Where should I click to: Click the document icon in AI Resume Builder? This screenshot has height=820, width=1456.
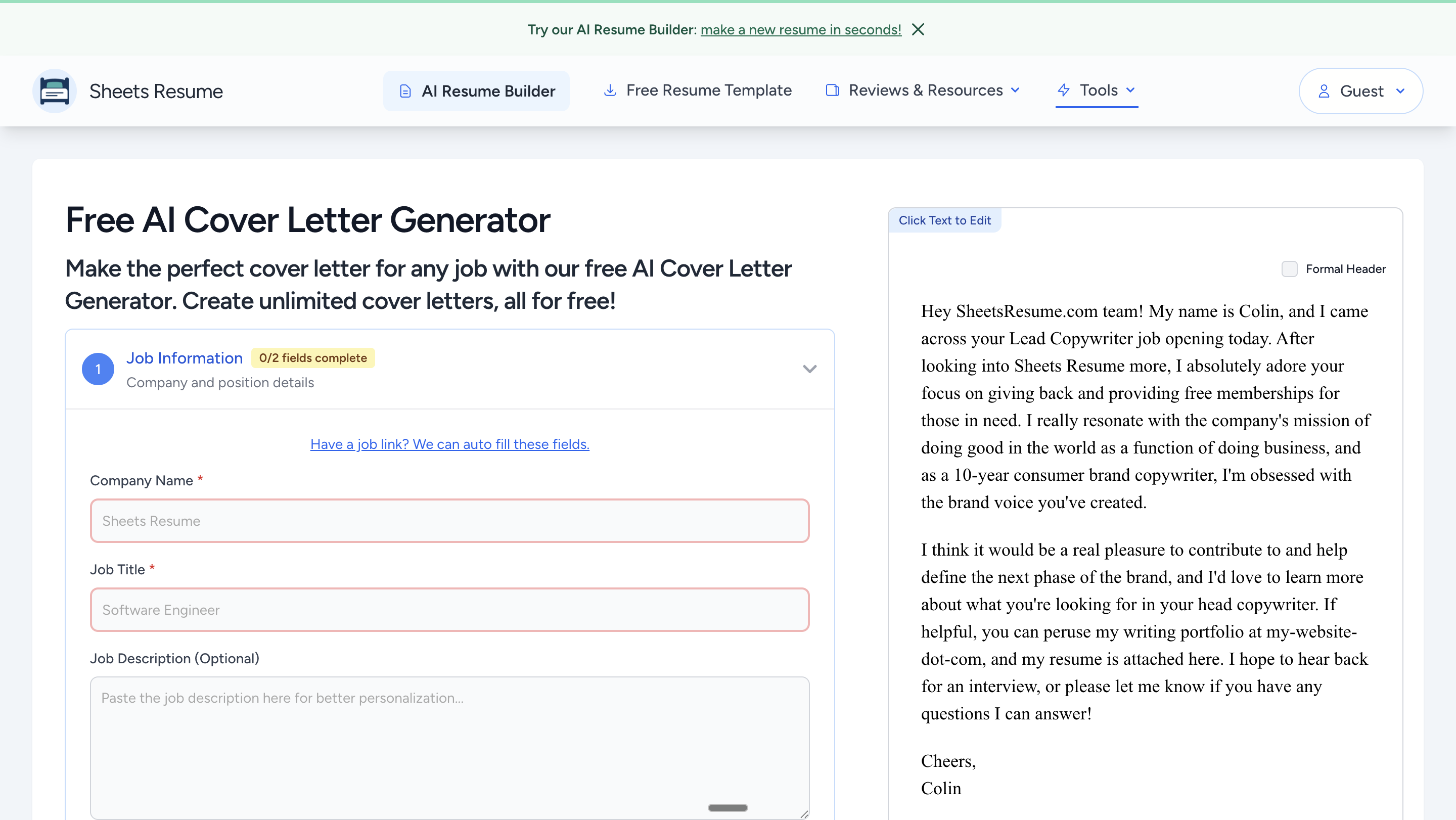[405, 91]
